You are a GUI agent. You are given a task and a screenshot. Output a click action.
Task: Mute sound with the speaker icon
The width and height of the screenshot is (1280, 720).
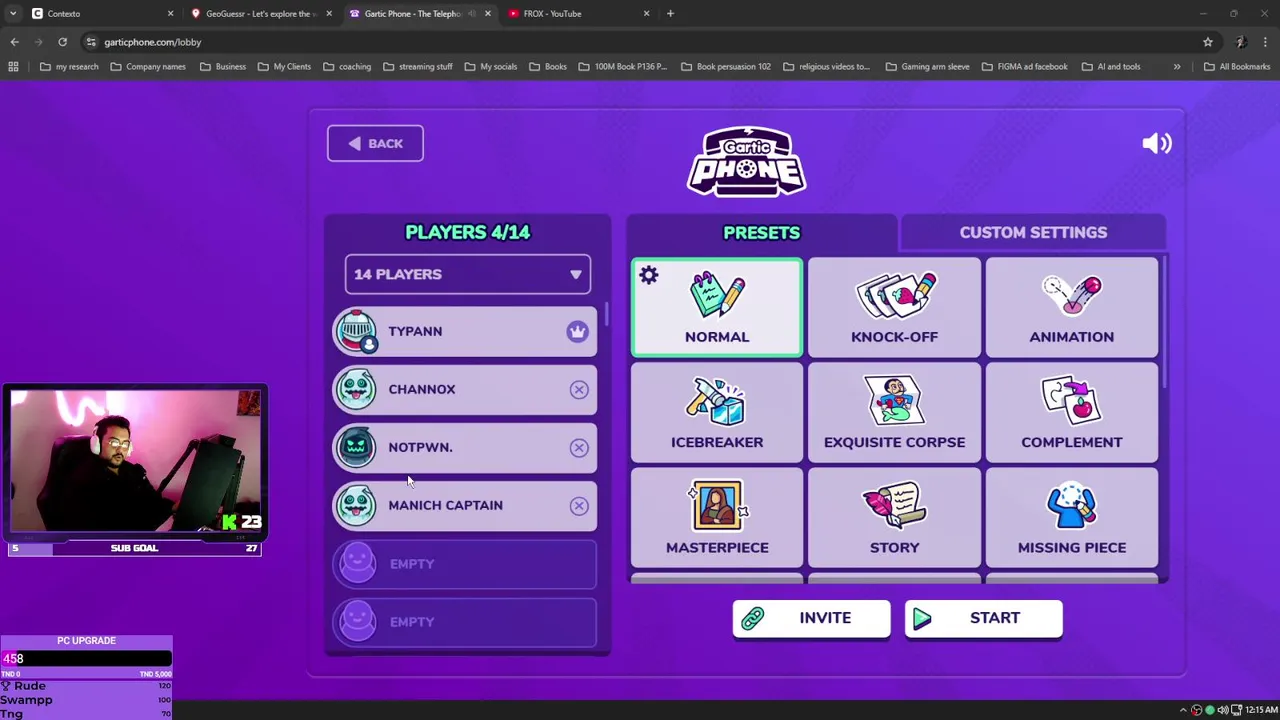coord(1157,143)
